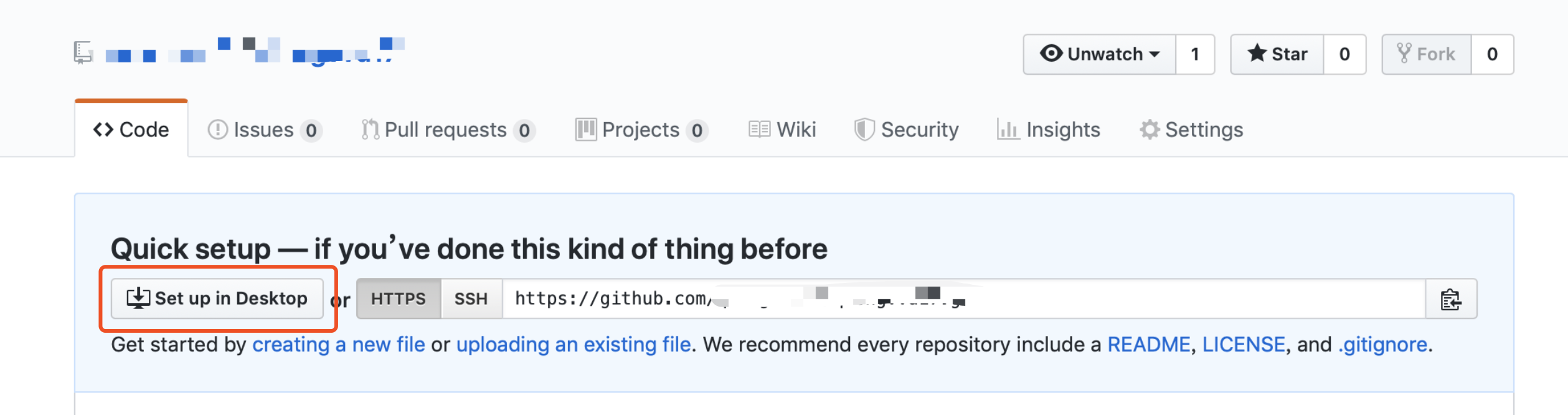View the stargazers count

click(x=1344, y=54)
